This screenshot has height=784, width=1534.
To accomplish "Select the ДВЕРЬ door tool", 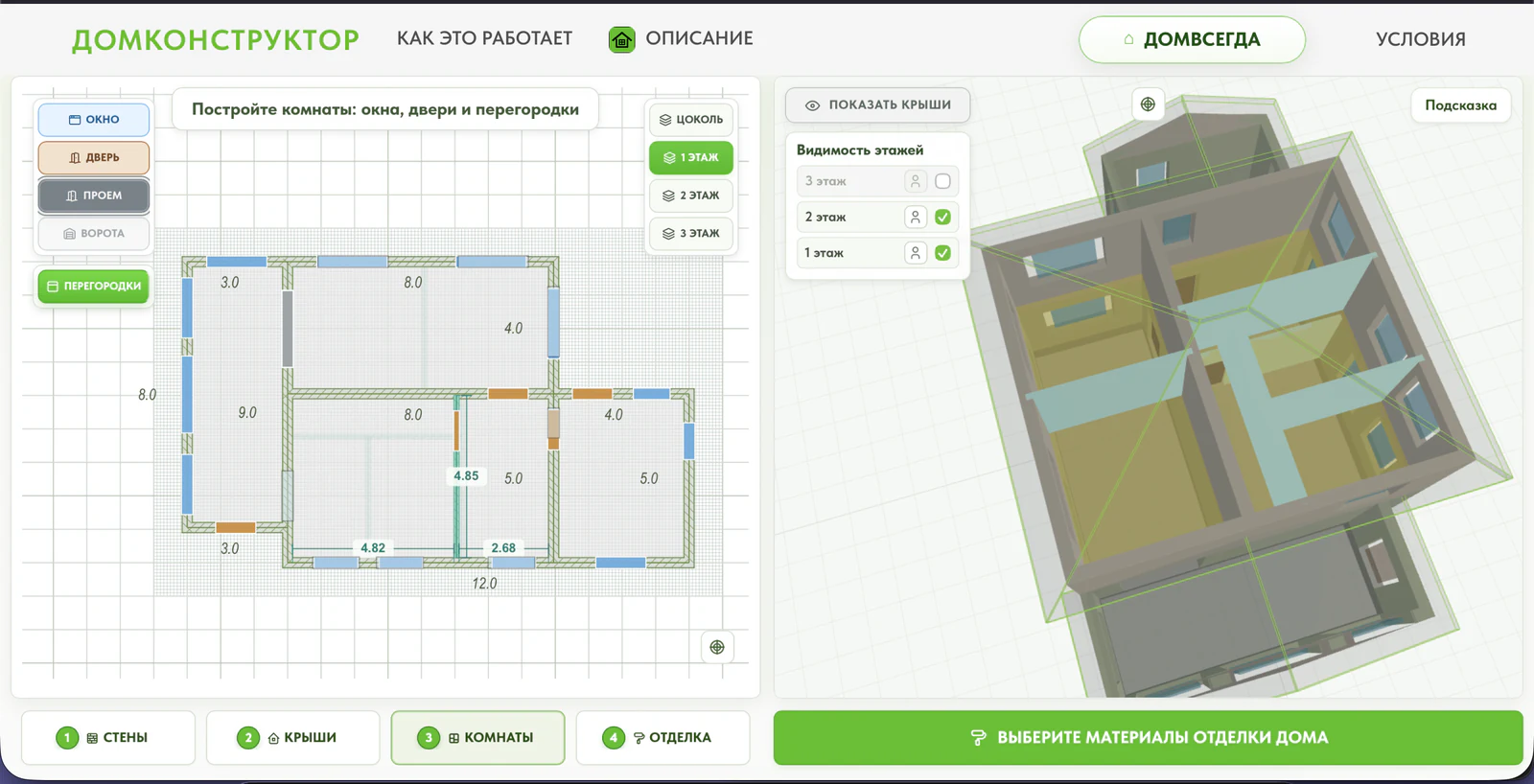I will 94,157.
